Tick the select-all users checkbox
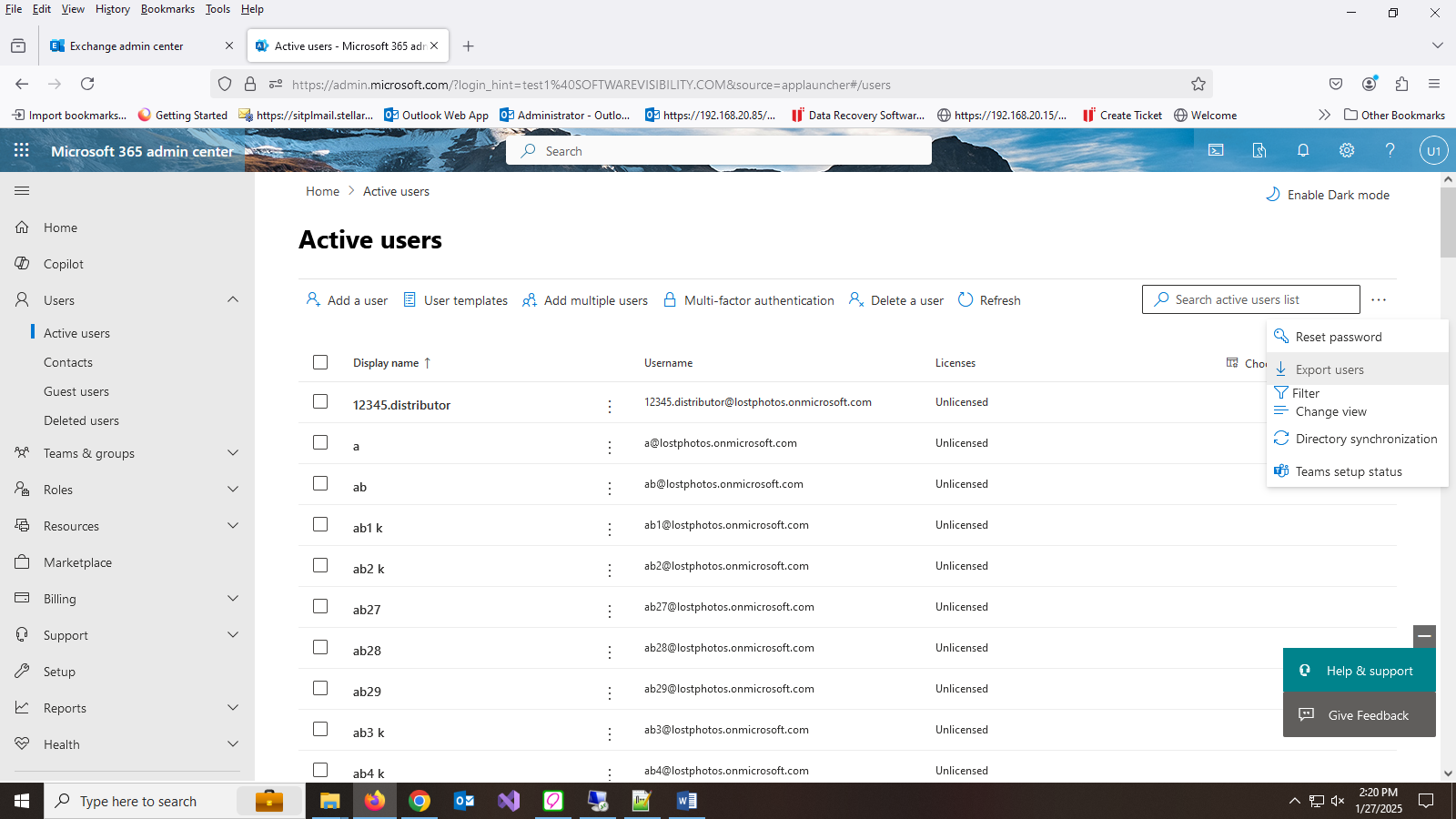1456x819 pixels. (320, 362)
